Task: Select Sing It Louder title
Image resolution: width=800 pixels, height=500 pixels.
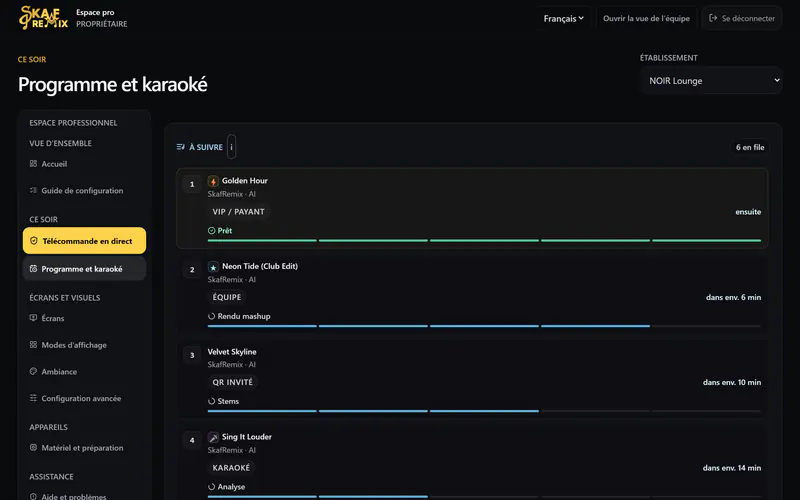Action: [x=246, y=437]
